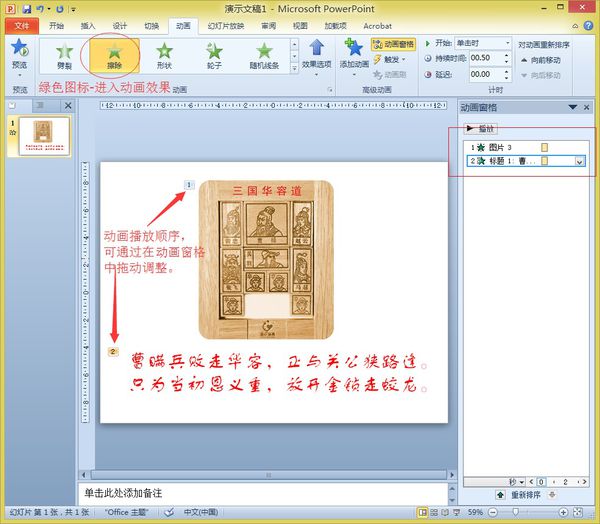Click 向前移动 move earlier button
600x524 pixels.
tap(541, 60)
